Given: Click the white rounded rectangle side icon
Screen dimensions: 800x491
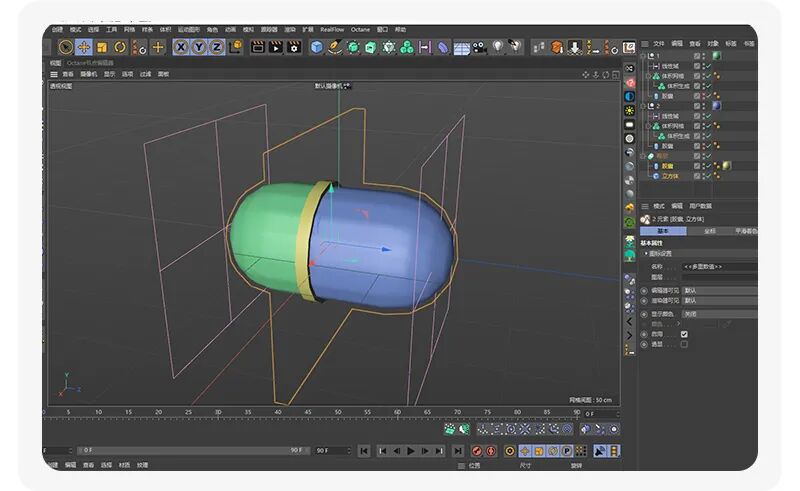Looking at the screenshot, I should 630,125.
